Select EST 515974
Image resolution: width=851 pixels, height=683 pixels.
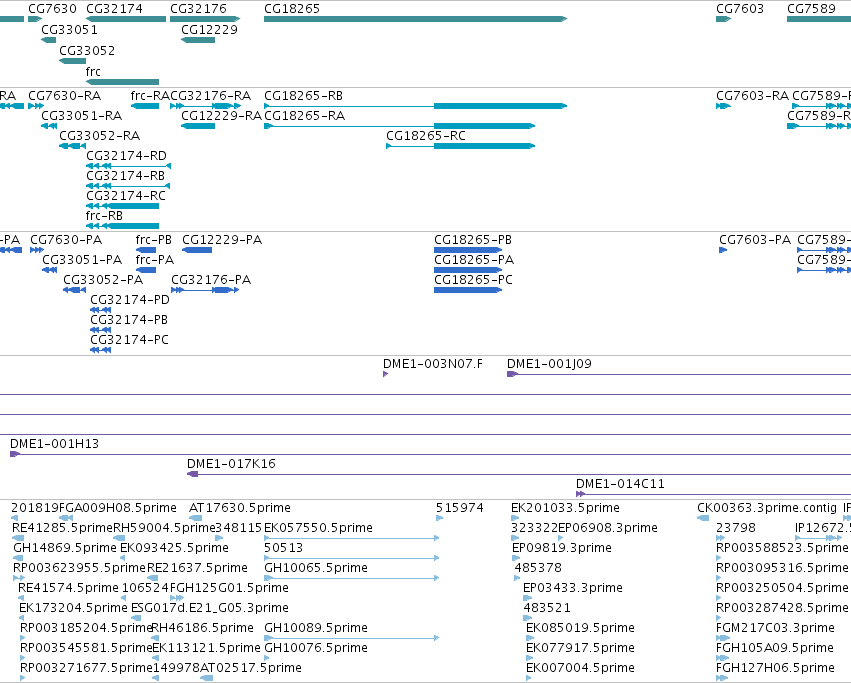click(440, 518)
